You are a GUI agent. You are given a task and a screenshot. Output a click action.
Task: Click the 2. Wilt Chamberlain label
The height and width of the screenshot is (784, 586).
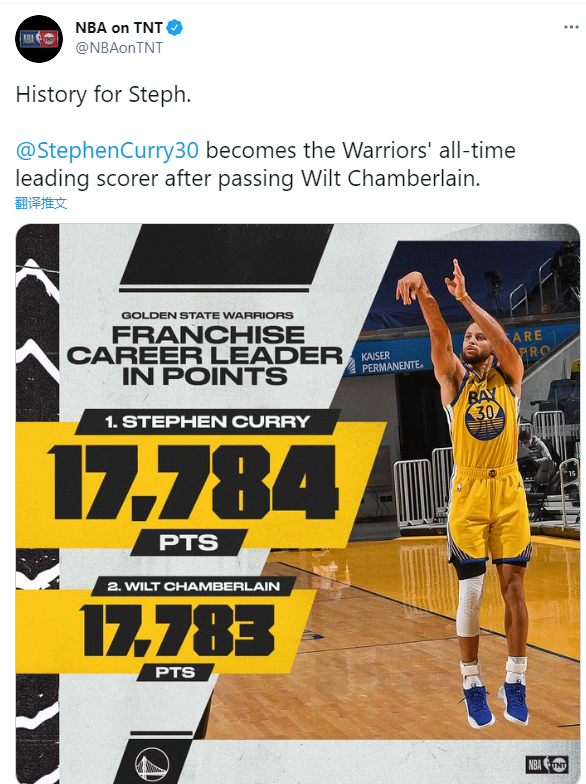[194, 586]
